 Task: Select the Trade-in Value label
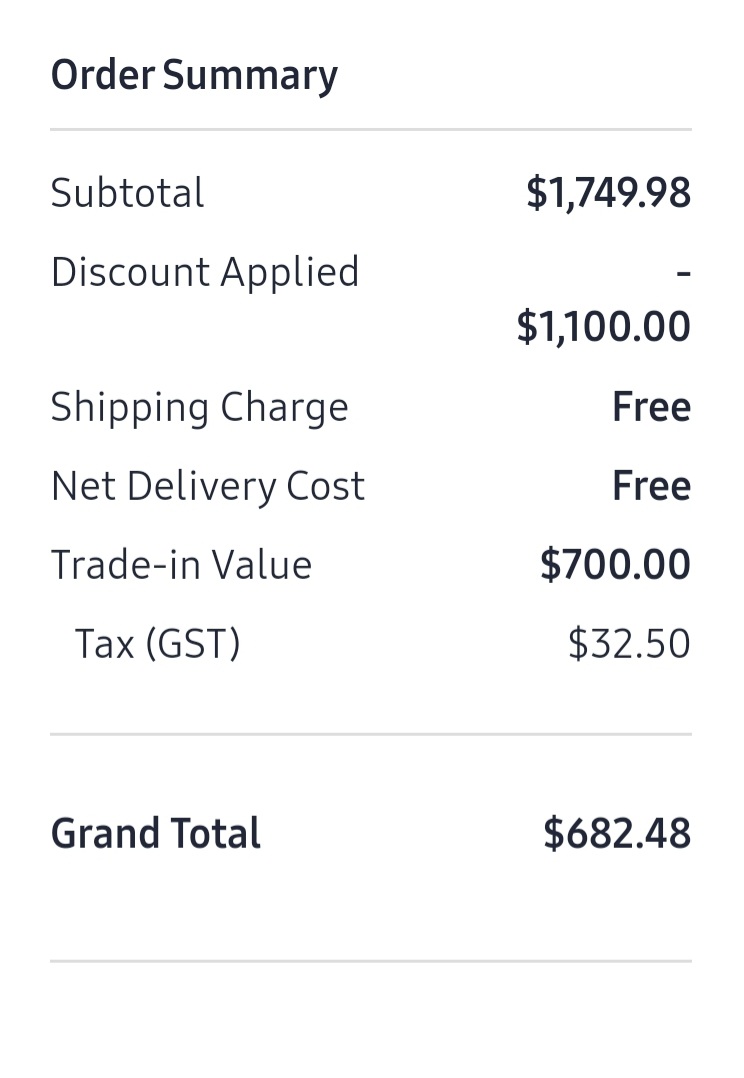click(182, 565)
